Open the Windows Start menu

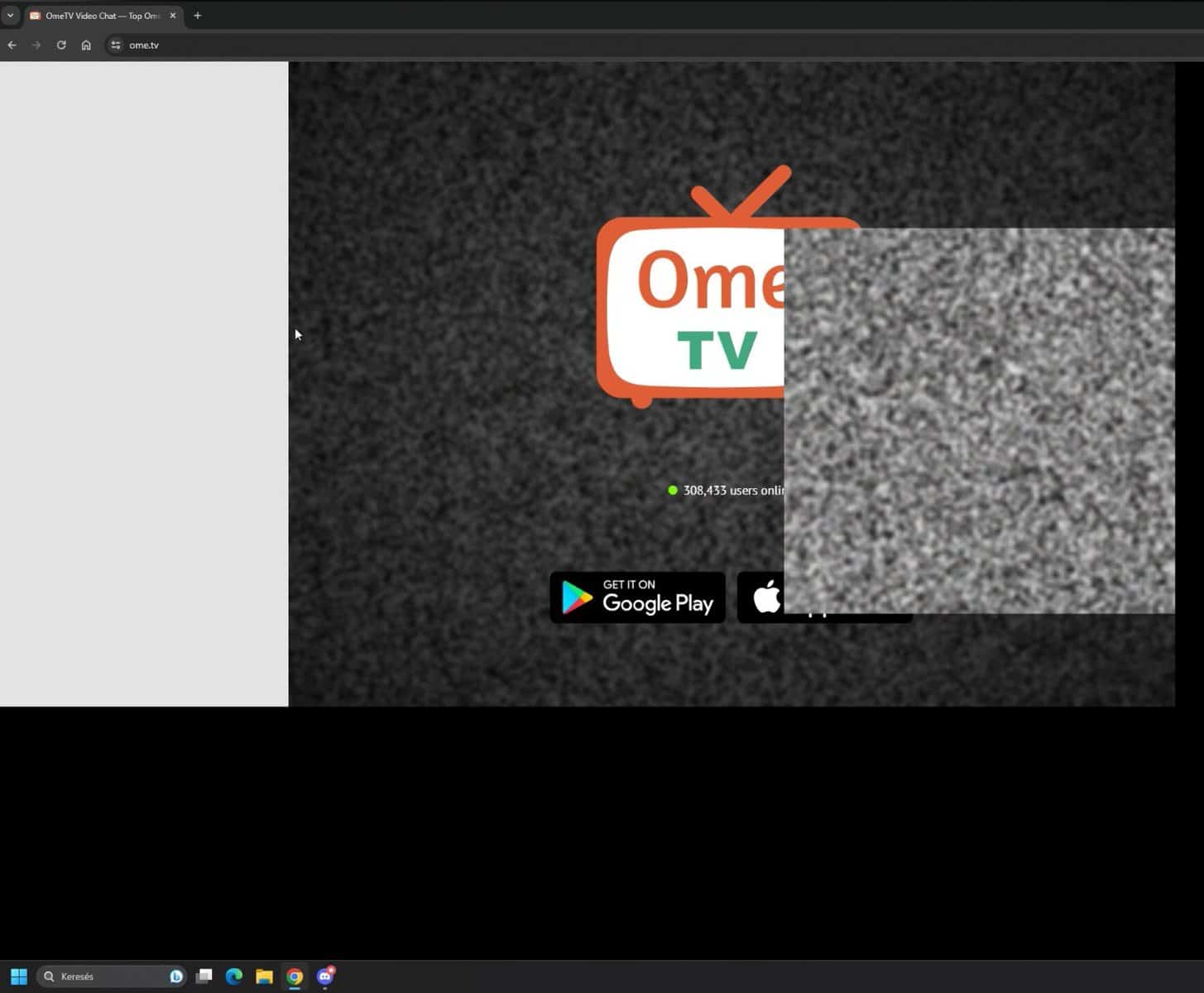point(18,976)
